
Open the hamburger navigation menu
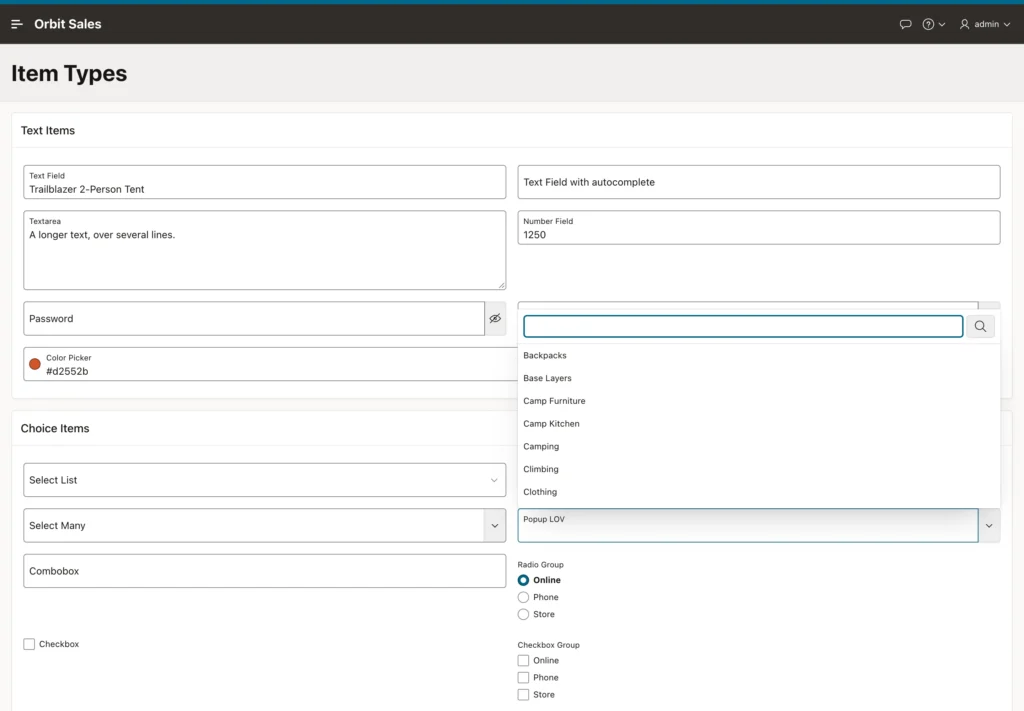(x=17, y=24)
